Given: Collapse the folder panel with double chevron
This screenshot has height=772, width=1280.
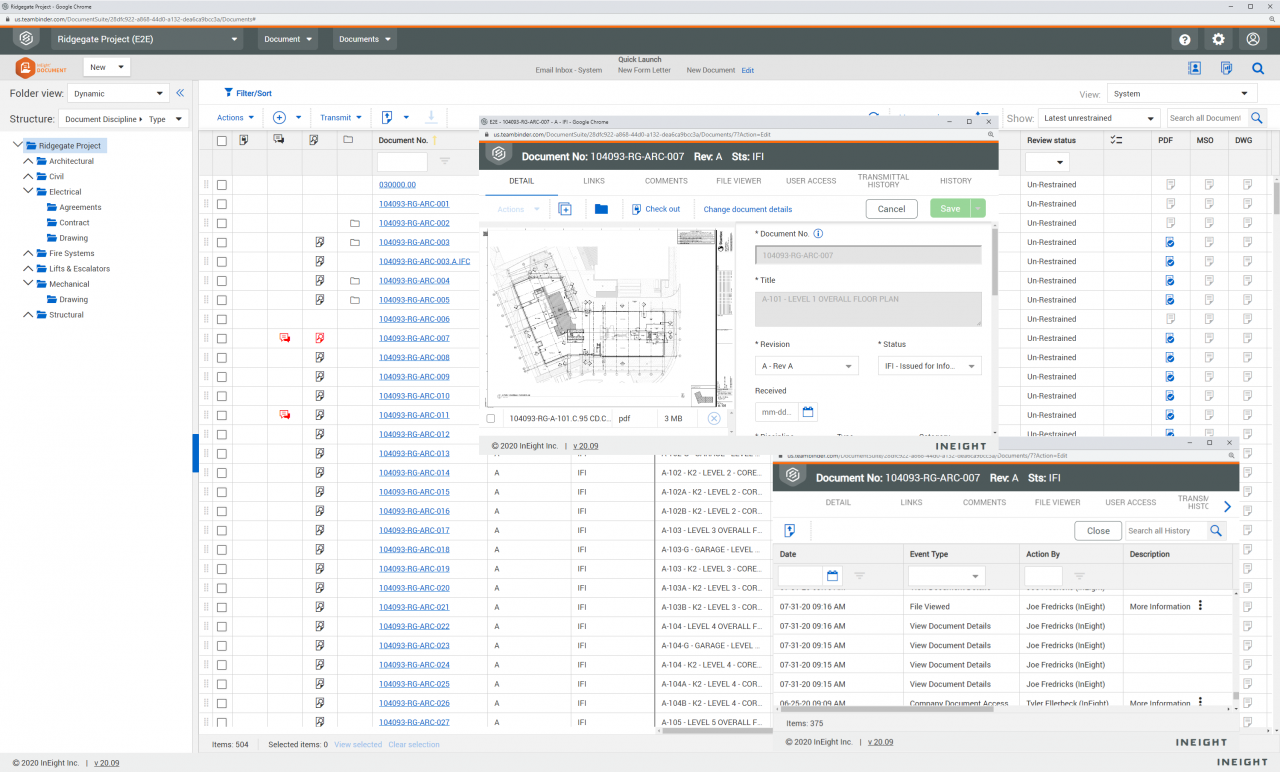Looking at the screenshot, I should point(180,93).
